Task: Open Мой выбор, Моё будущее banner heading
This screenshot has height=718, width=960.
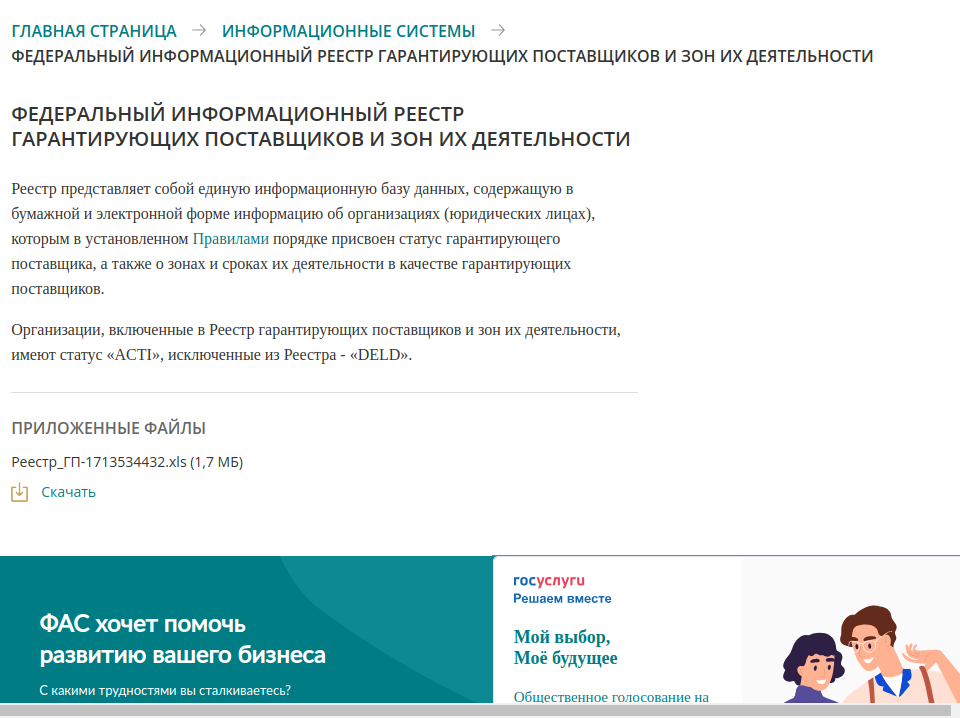Action: [x=565, y=647]
